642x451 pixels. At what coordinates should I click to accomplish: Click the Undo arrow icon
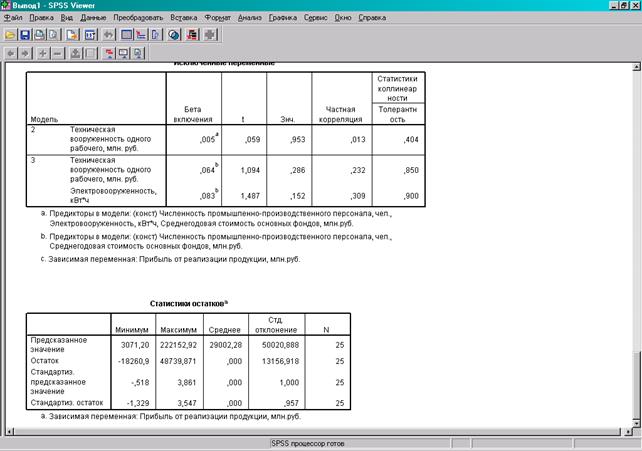click(x=109, y=35)
